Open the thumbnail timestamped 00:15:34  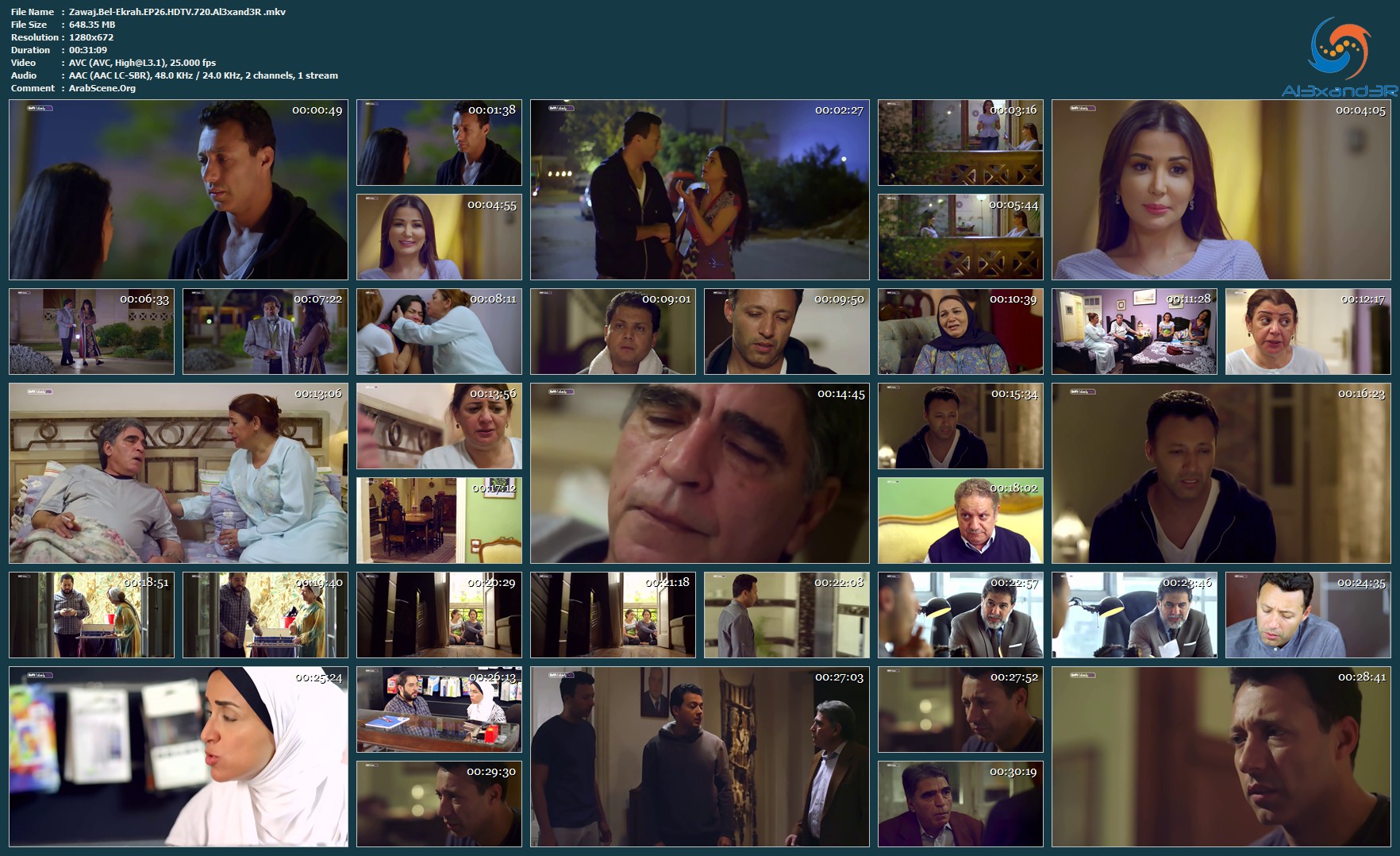point(960,426)
